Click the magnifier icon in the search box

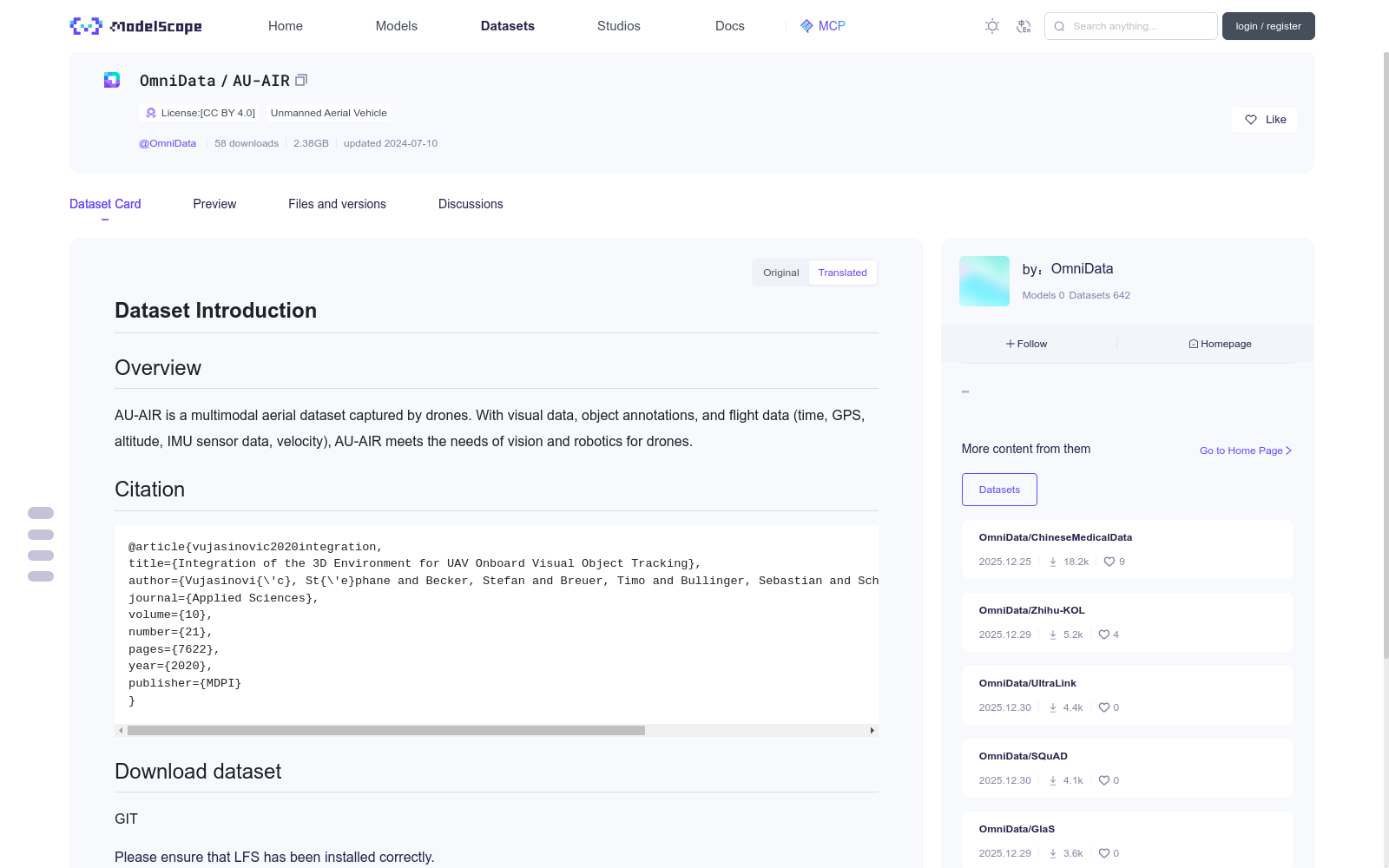coord(1059,26)
